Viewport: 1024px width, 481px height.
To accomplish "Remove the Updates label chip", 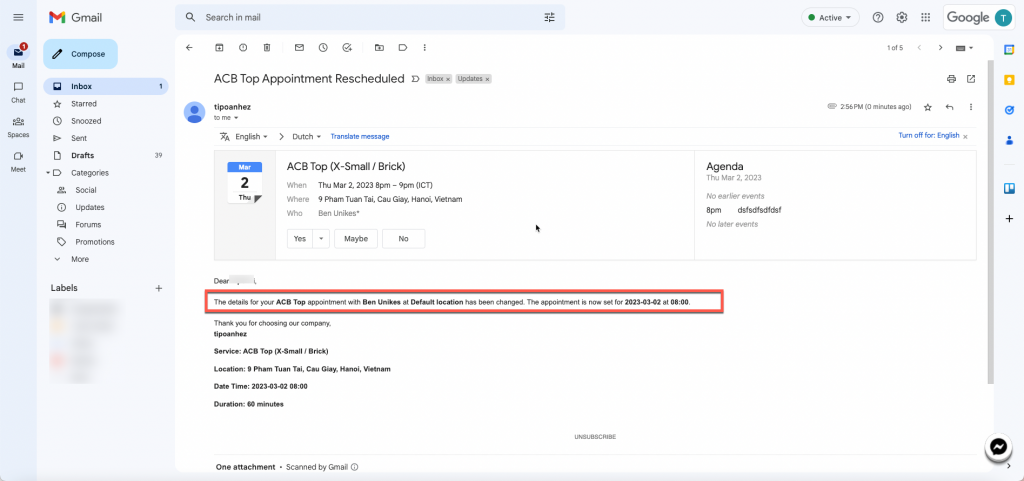I will coord(487,79).
